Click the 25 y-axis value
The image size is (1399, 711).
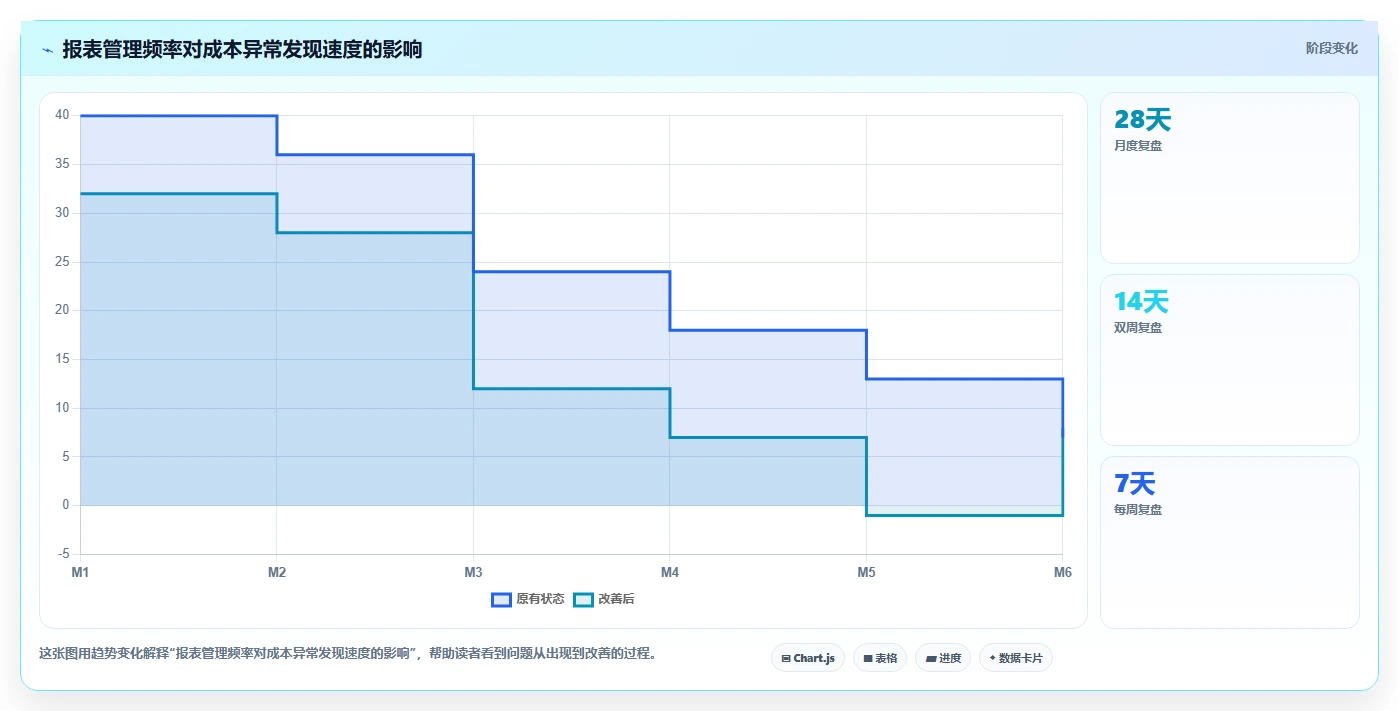tap(62, 262)
